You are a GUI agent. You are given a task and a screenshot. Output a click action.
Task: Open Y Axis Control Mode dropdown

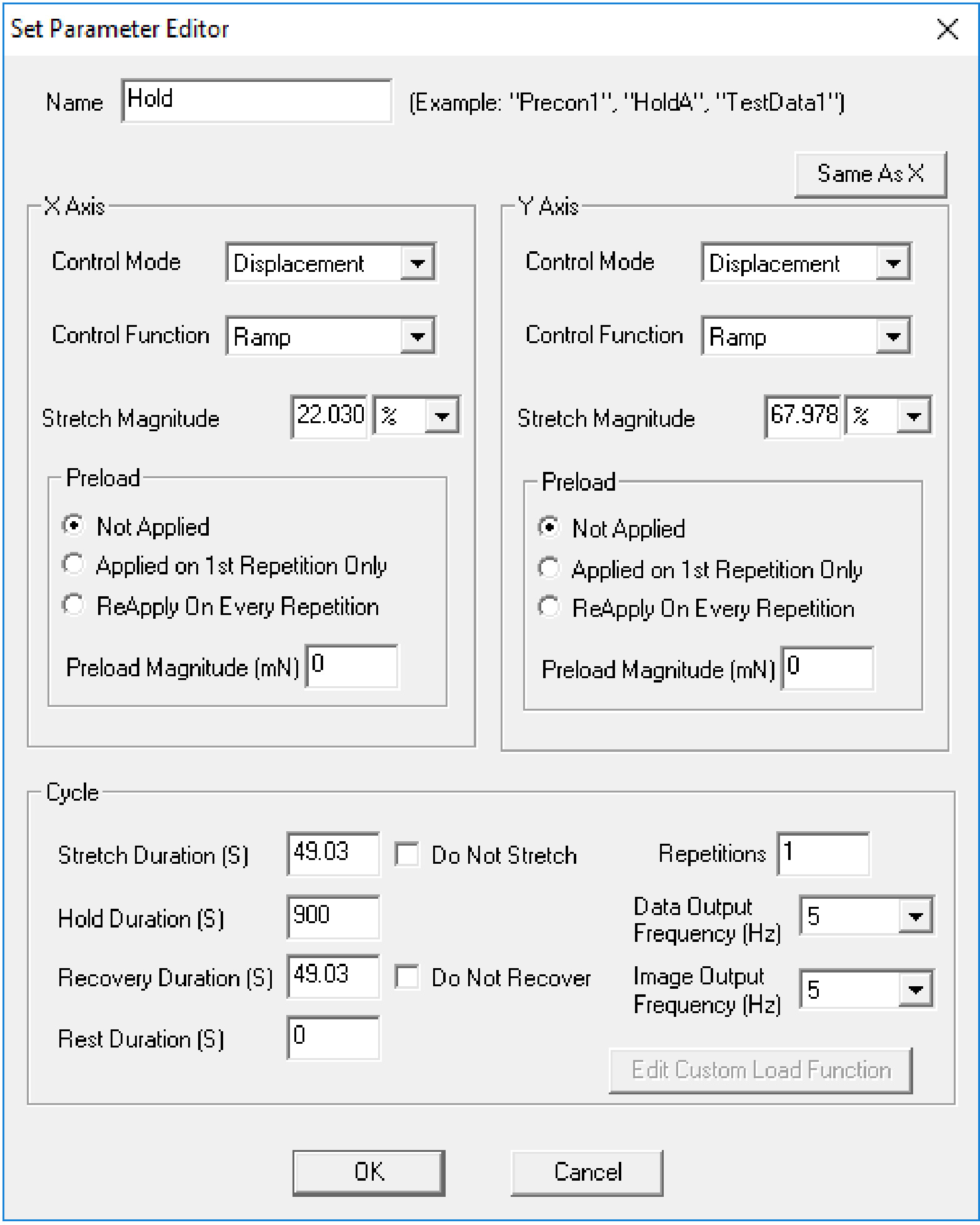tap(893, 263)
